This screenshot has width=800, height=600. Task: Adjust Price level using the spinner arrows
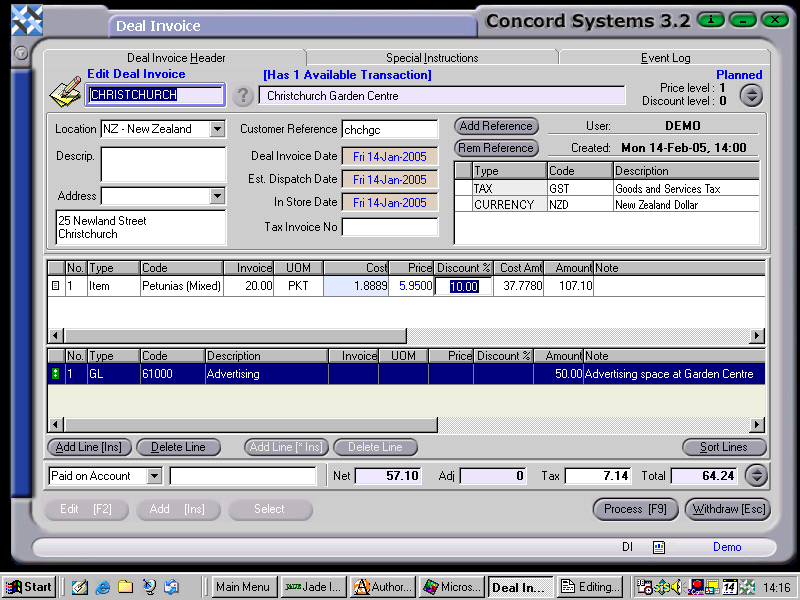(751, 95)
